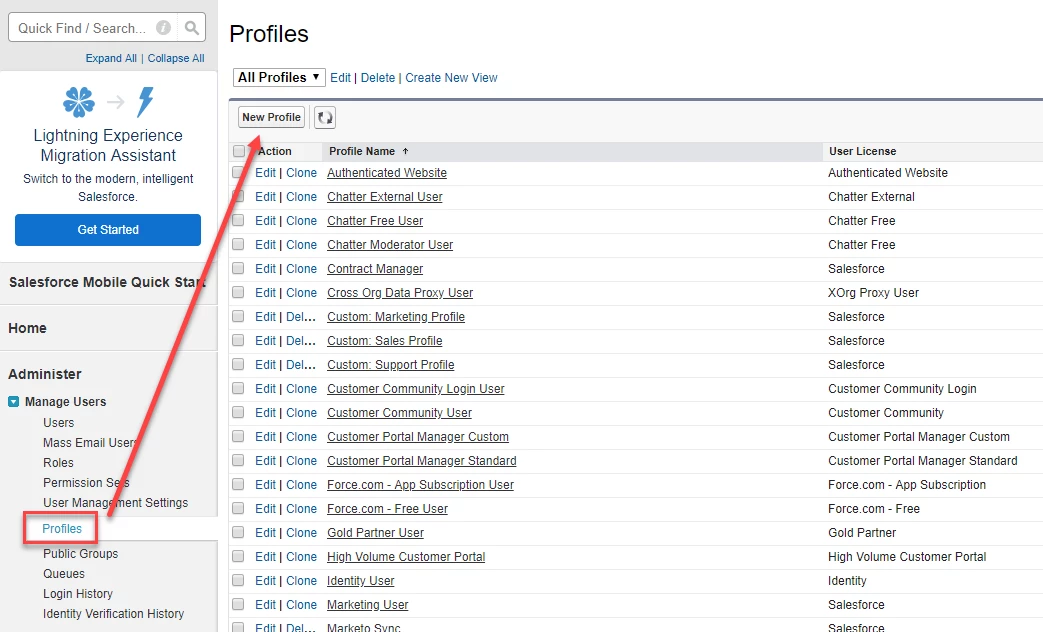Image resolution: width=1043 pixels, height=632 pixels.
Task: Open Force.com - Free User profile
Action: pos(387,508)
